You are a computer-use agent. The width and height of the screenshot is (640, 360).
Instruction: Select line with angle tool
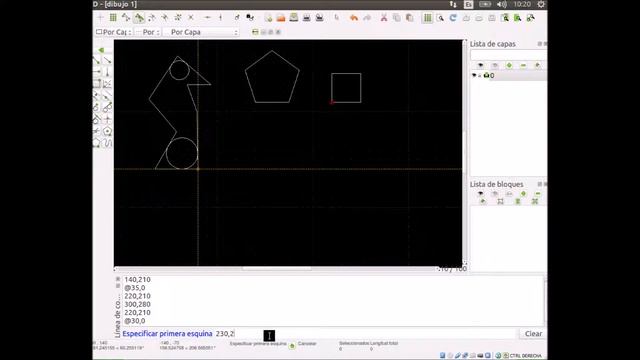(x=107, y=60)
